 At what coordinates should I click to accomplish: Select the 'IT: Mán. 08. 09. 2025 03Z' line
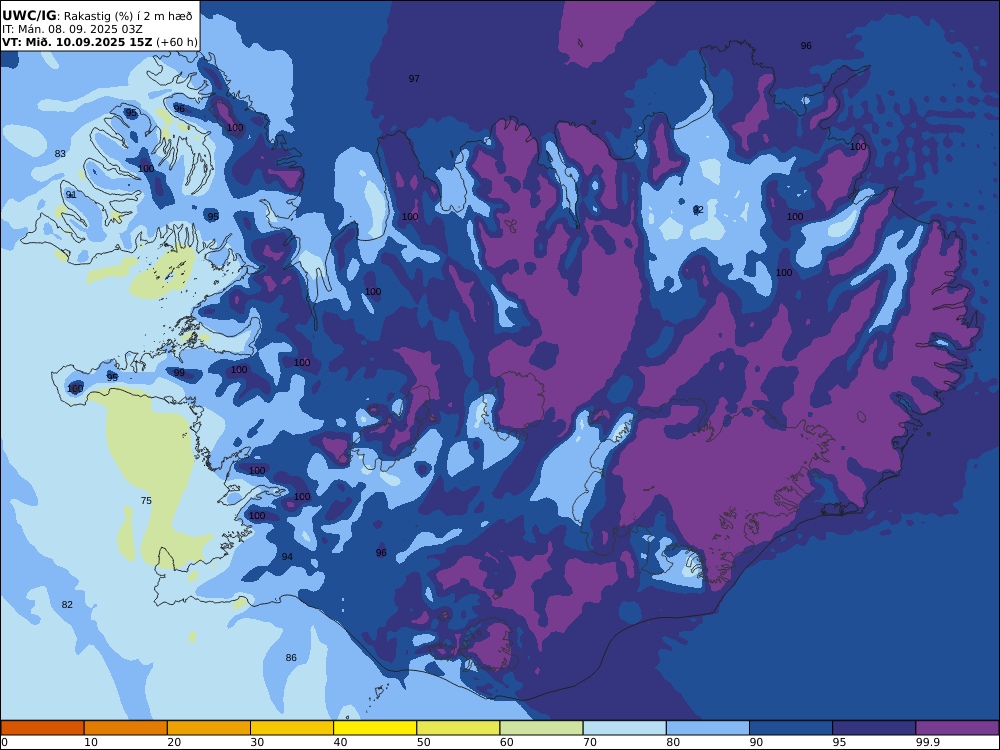click(72, 29)
